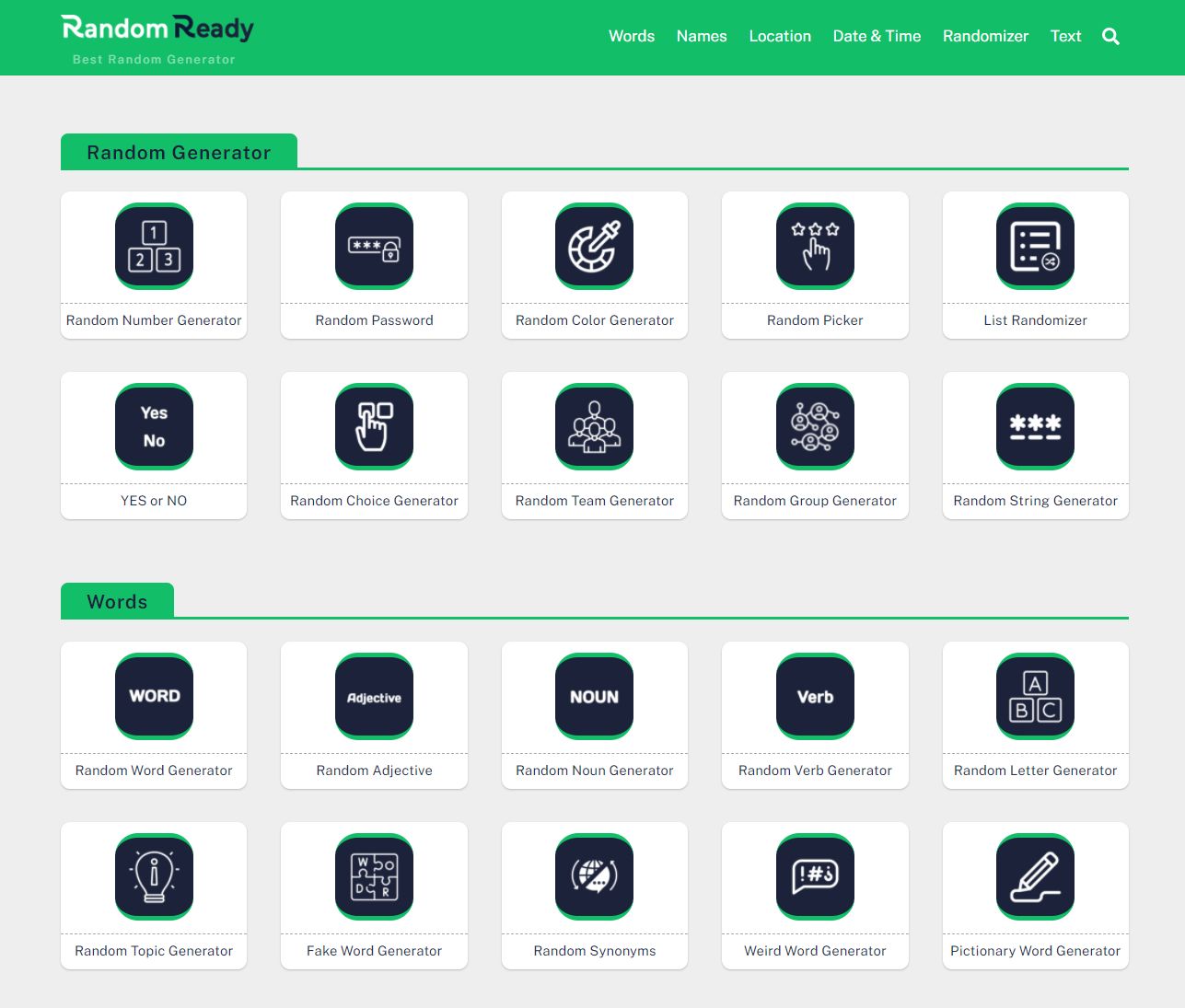Go to homepage via Random Ready logo

tap(157, 29)
